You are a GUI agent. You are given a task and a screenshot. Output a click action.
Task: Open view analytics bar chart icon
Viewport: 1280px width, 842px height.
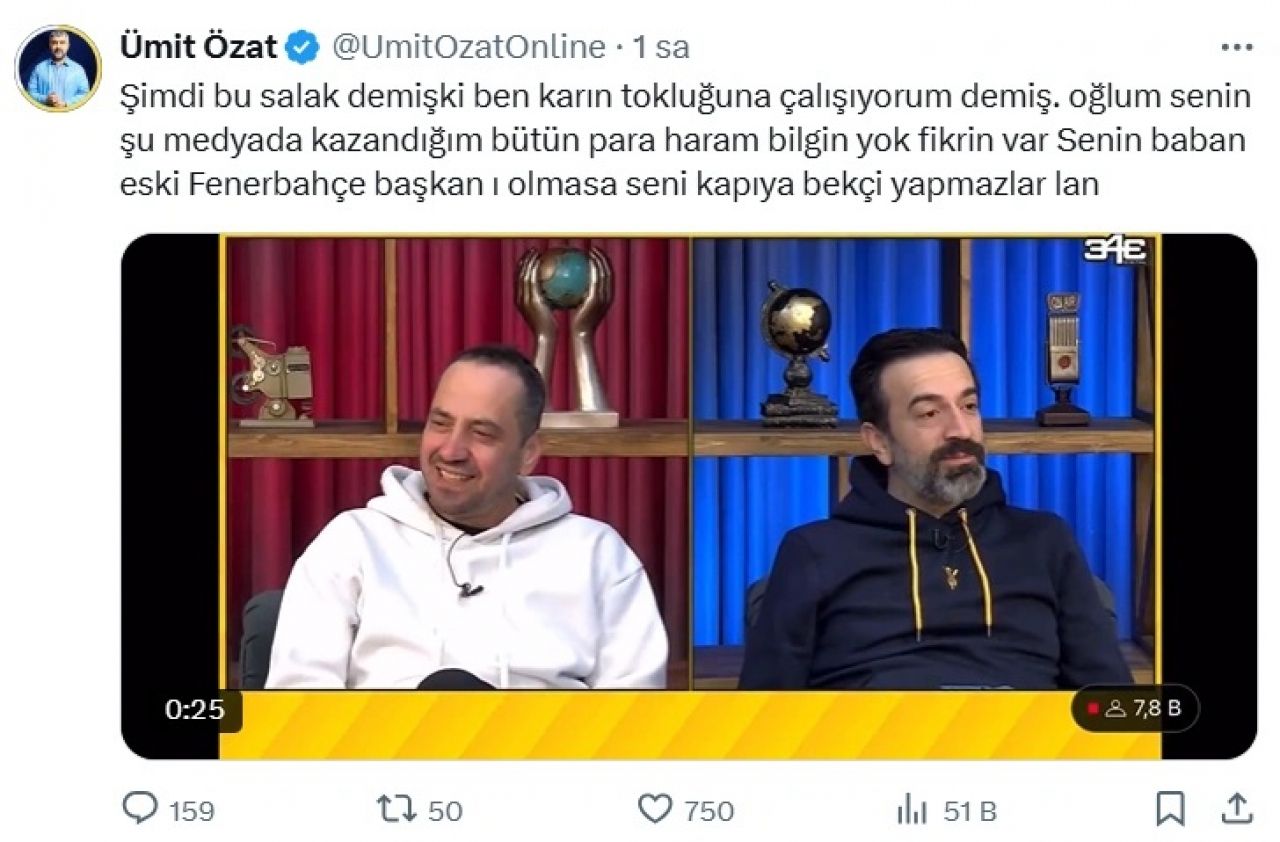[x=913, y=810]
